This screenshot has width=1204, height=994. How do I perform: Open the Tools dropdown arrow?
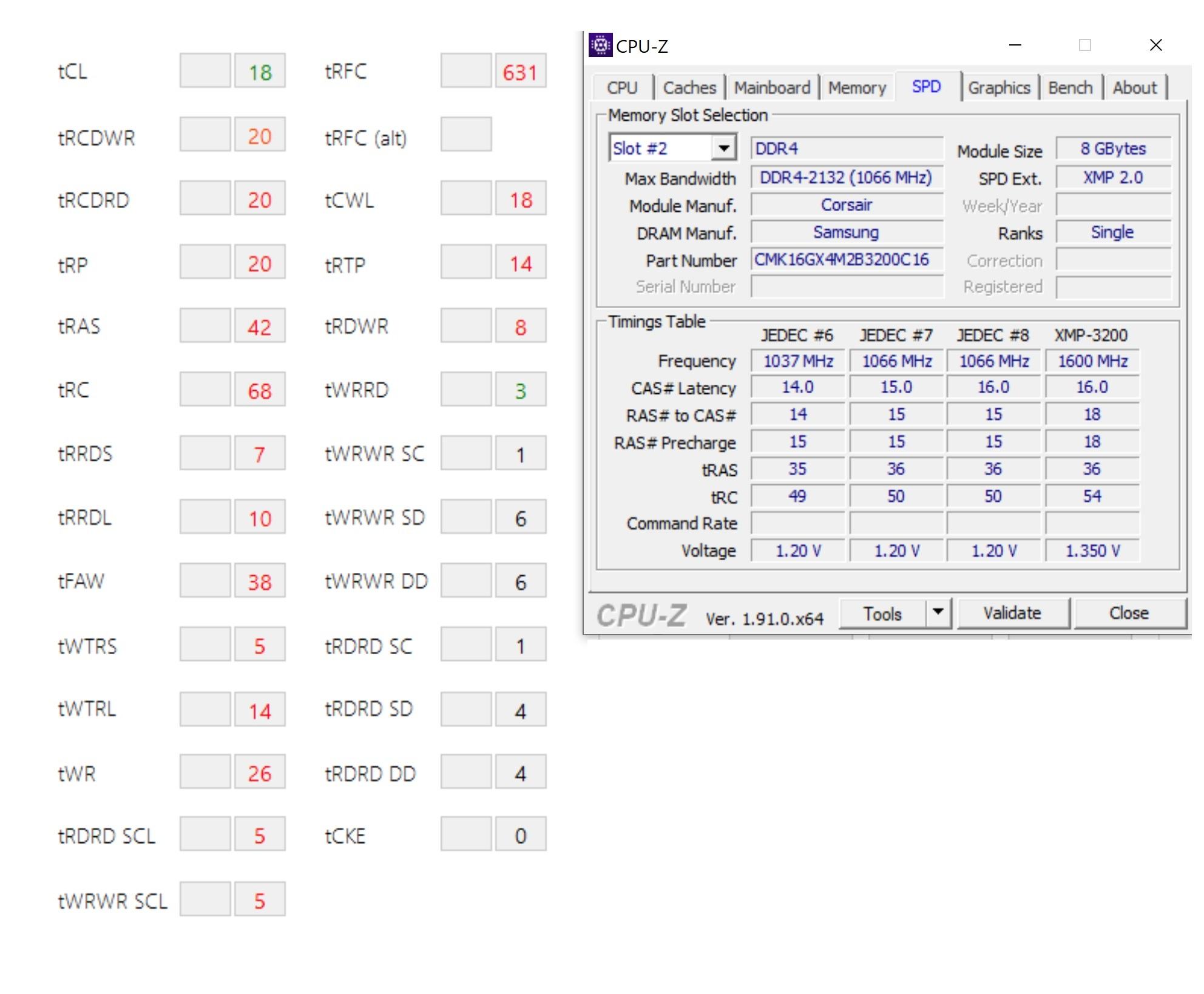click(938, 613)
